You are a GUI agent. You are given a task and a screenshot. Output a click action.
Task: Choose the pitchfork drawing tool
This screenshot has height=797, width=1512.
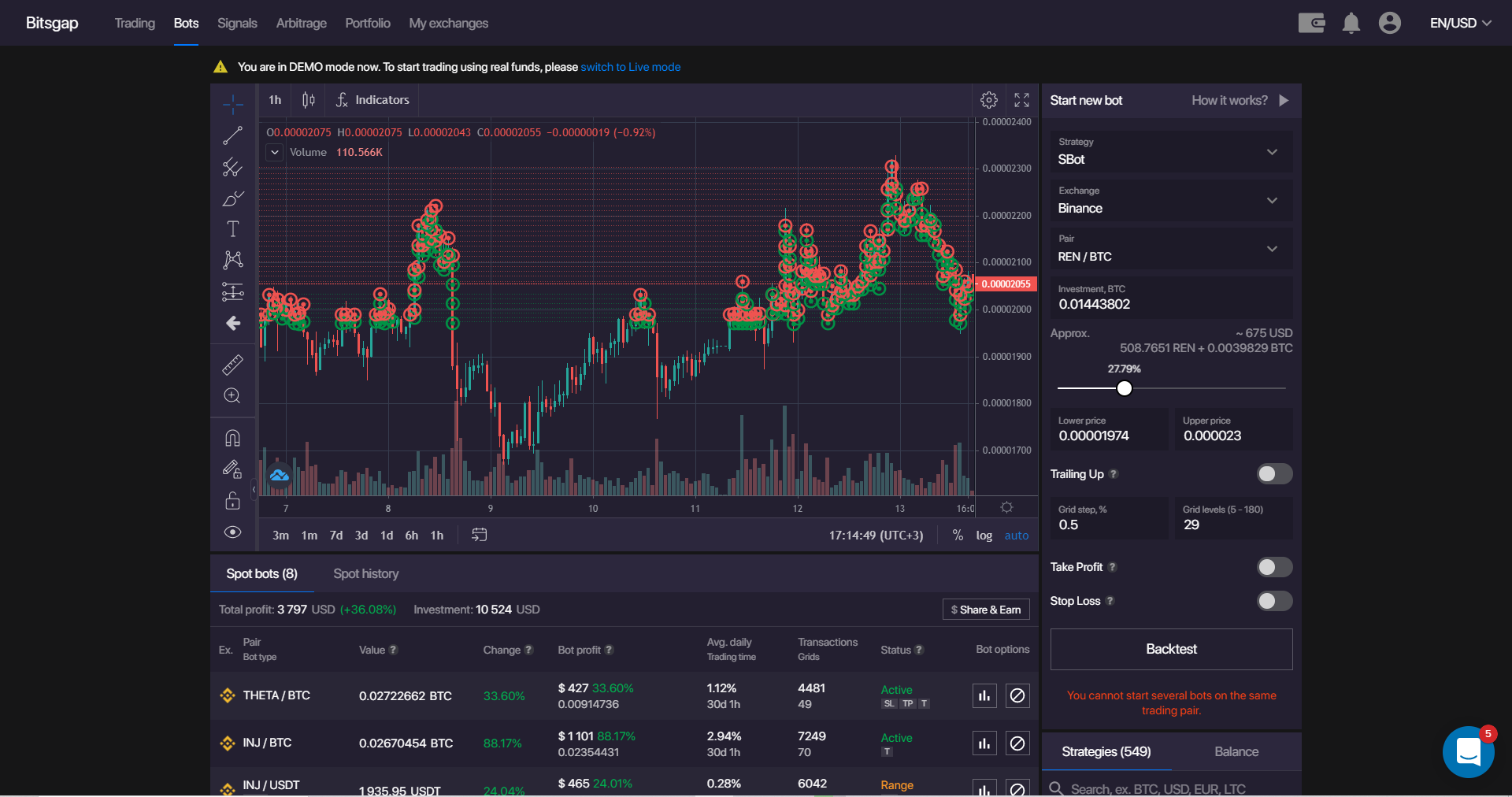232,167
